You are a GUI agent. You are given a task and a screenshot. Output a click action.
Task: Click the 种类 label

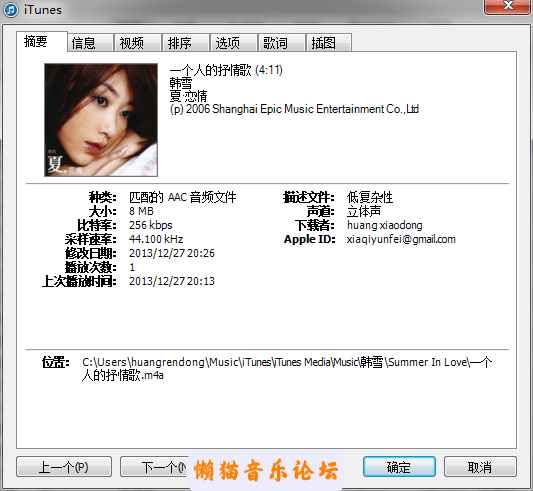coord(103,197)
